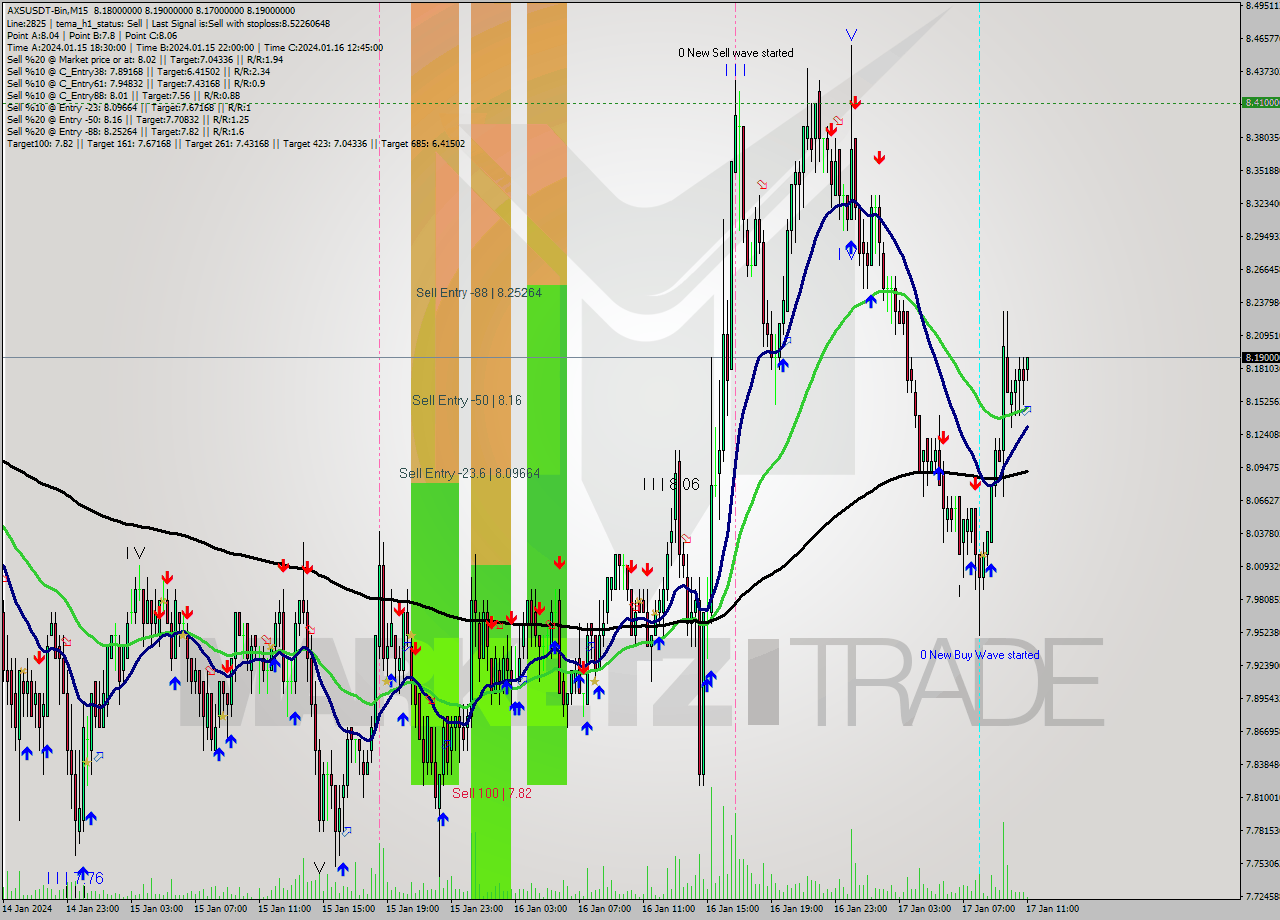Screen dimensions: 1280x920
Task: Click the '17 Jan 03:00' time axis label
Action: pos(923,909)
